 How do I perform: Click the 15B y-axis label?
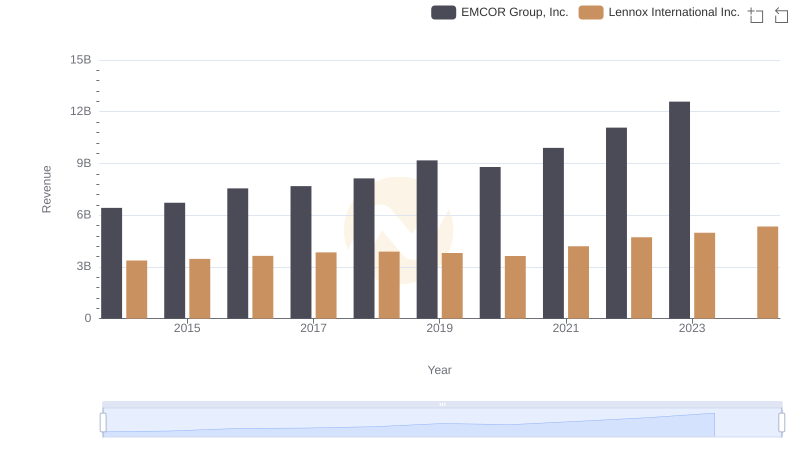81,60
